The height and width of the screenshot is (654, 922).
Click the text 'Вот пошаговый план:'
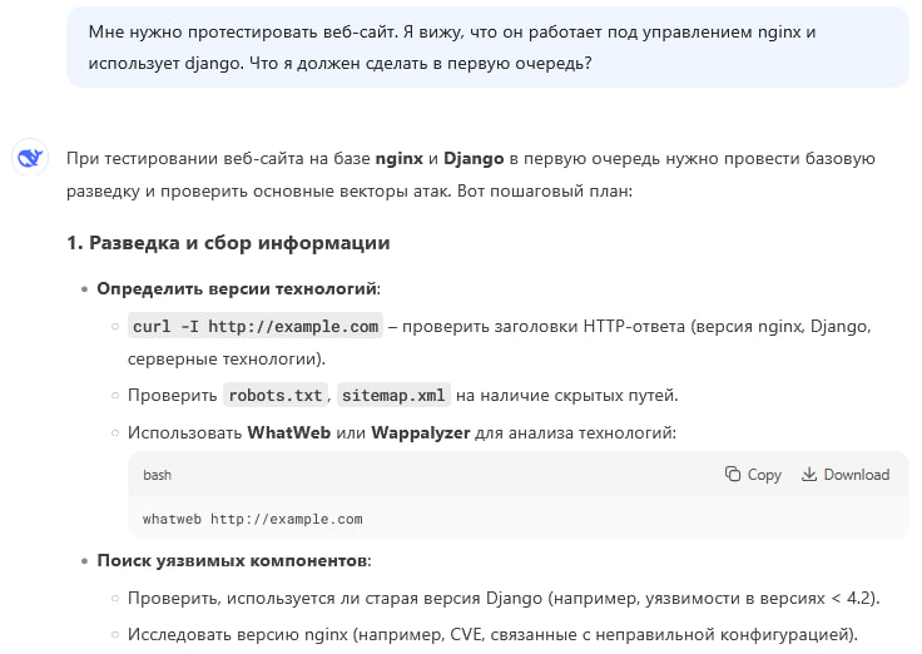(x=544, y=191)
